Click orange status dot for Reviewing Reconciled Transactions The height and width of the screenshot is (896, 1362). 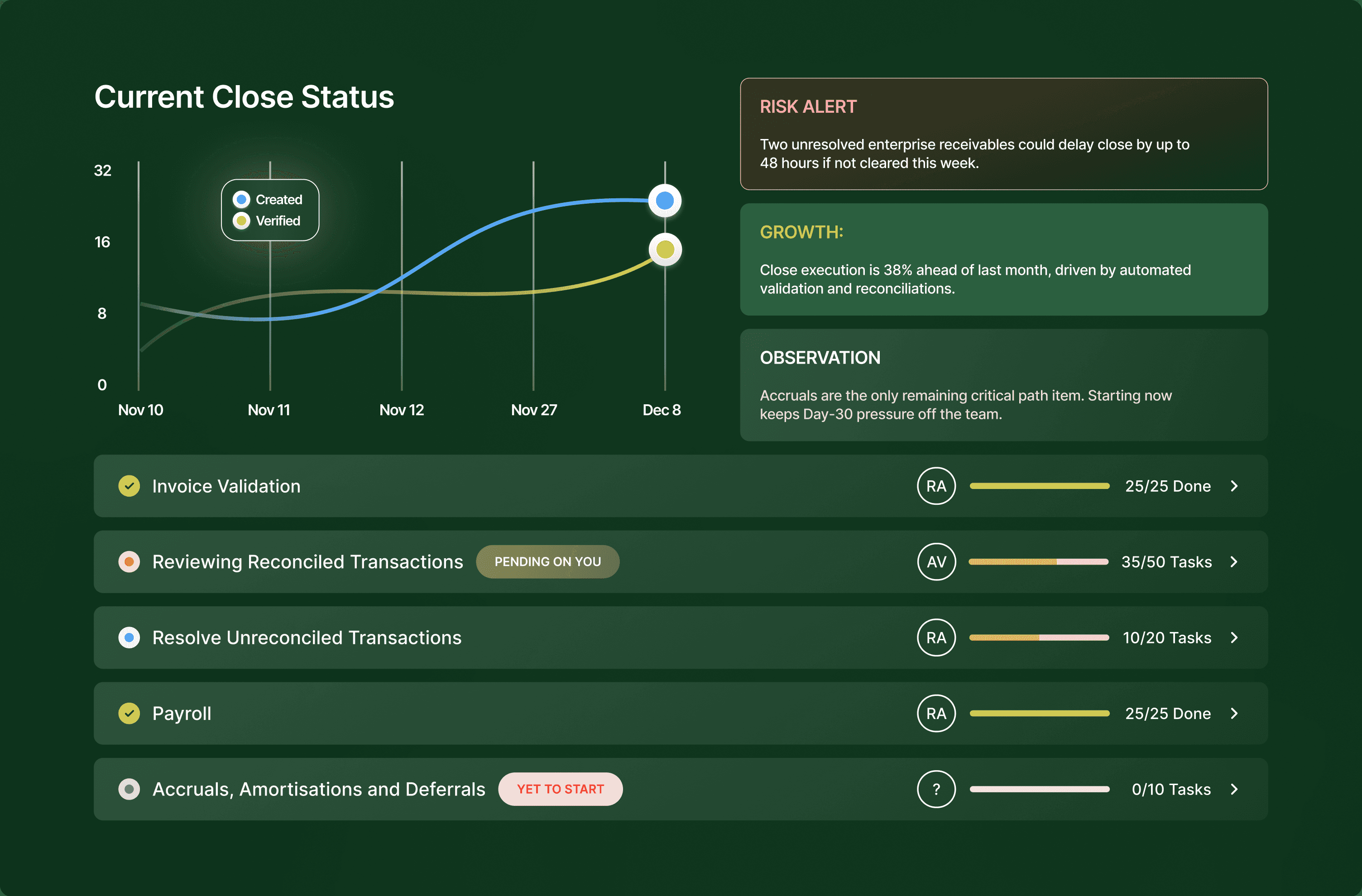coord(129,561)
